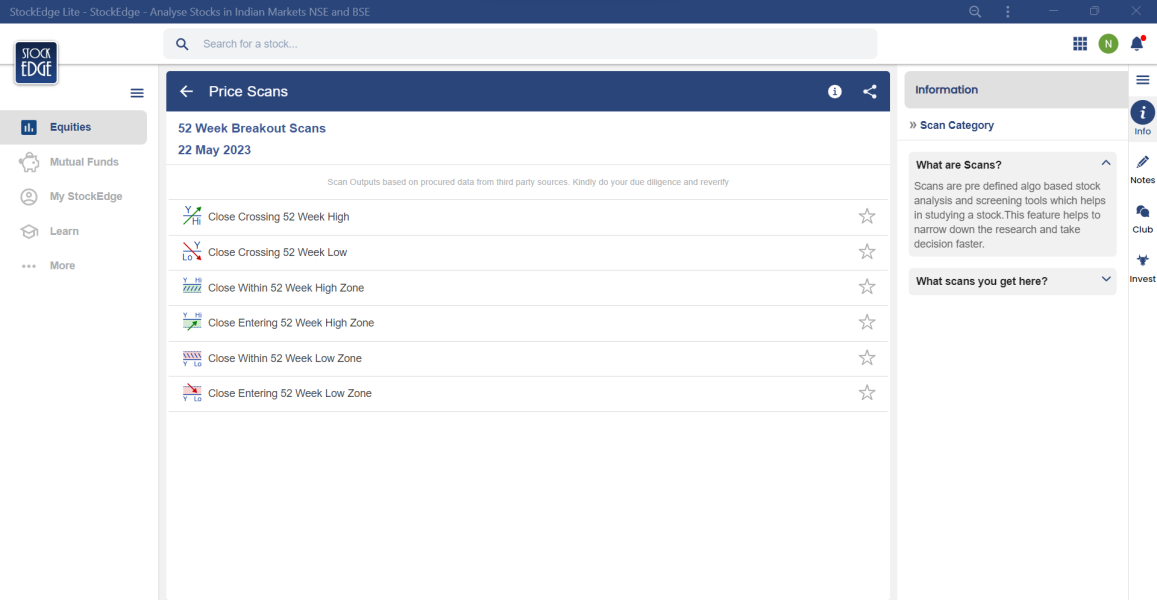Viewport: 1157px width, 600px height.
Task: Open the notifications bell icon
Action: pyautogui.click(x=1137, y=44)
